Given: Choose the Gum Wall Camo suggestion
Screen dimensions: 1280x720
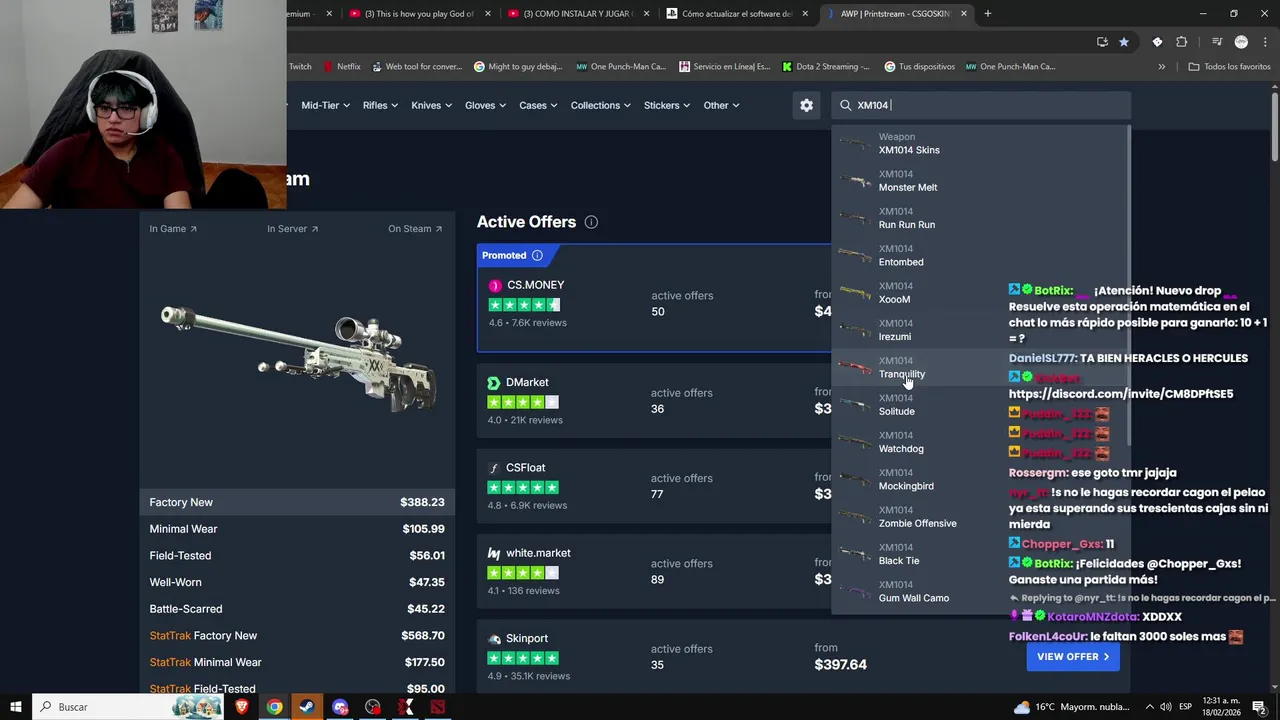Looking at the screenshot, I should (x=979, y=591).
